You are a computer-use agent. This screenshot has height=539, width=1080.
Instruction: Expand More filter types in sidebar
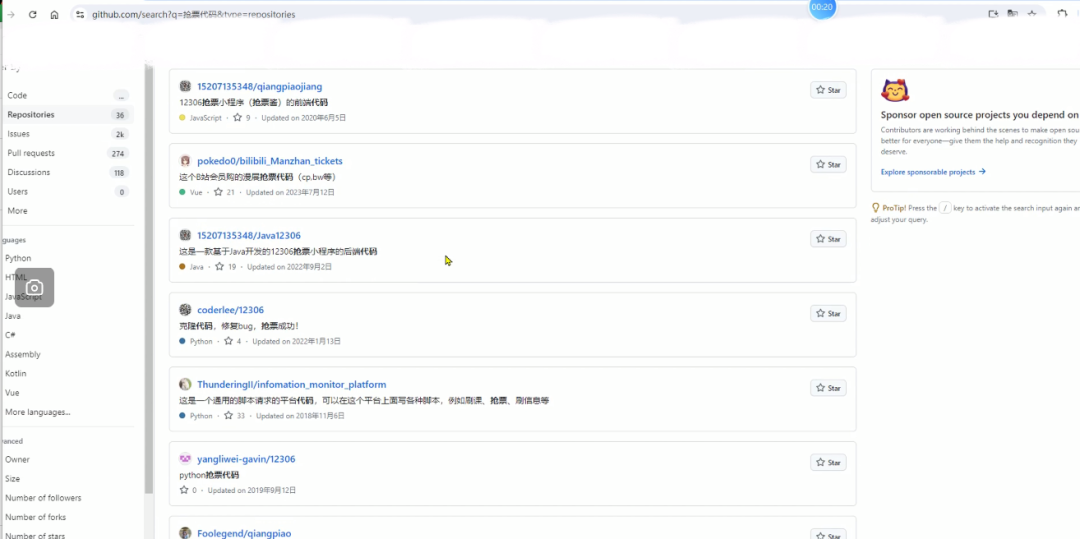point(17,211)
